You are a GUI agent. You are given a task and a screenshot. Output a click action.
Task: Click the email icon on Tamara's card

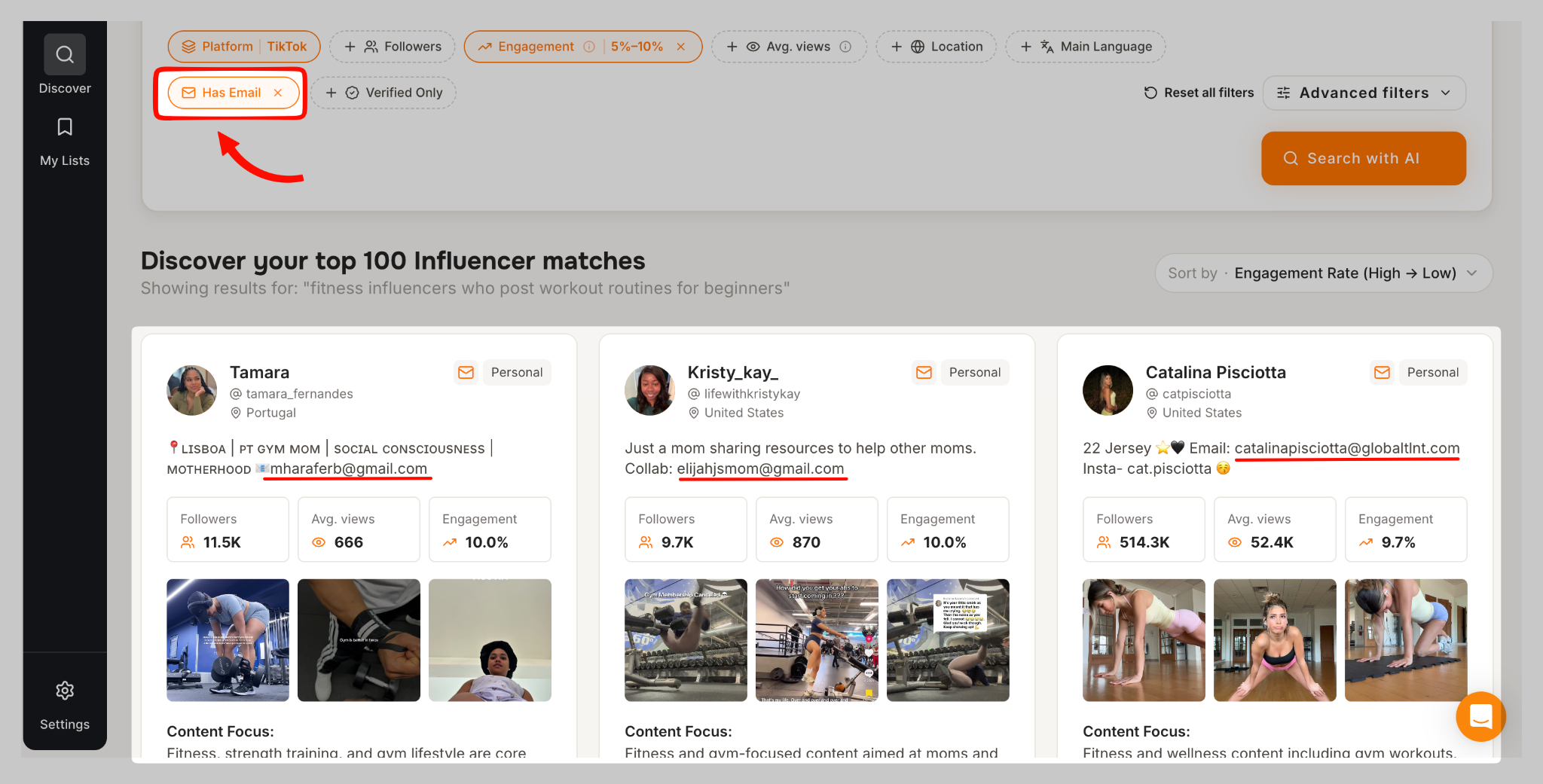(x=466, y=372)
